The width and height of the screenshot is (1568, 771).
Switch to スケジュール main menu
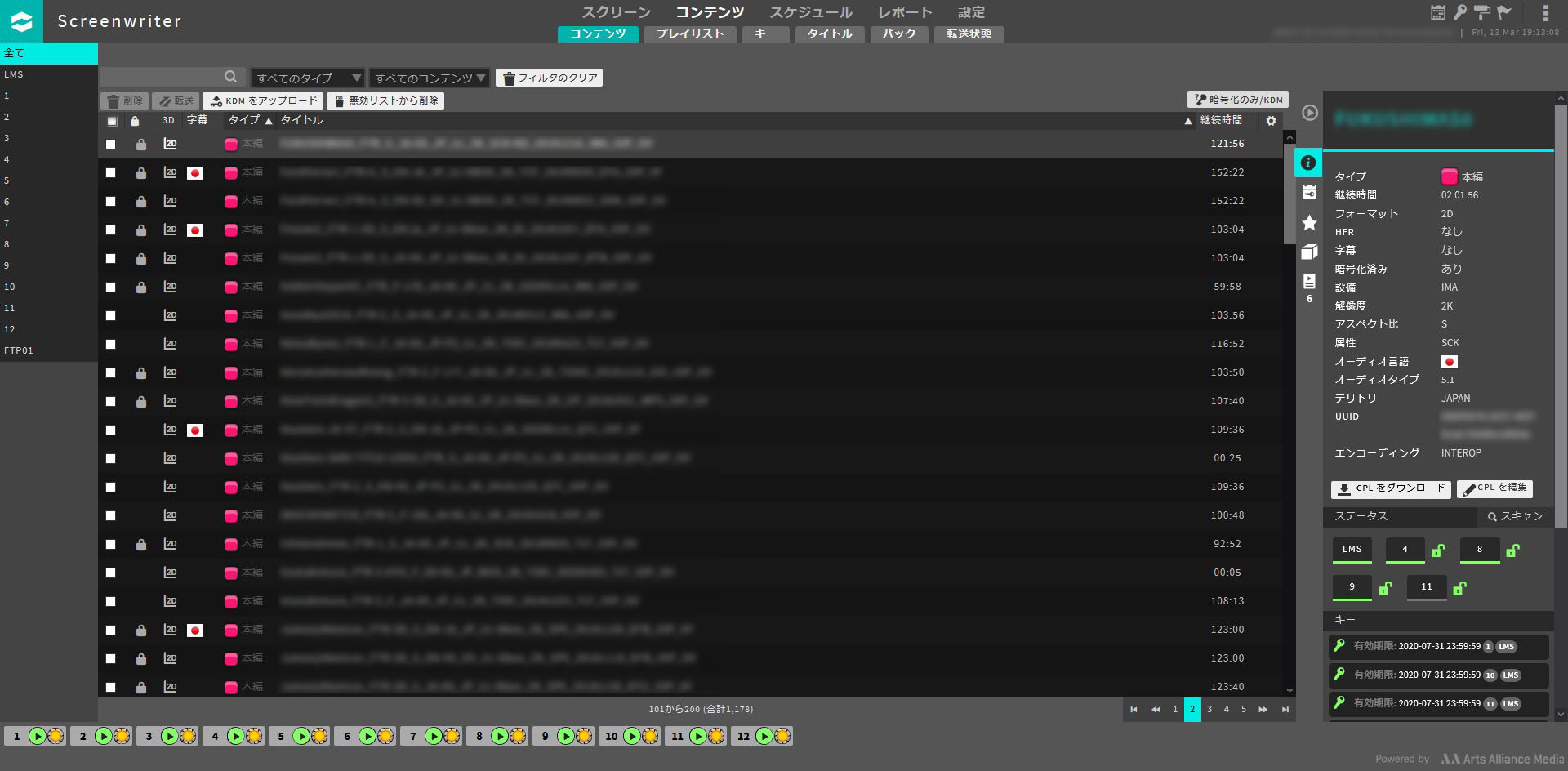811,12
